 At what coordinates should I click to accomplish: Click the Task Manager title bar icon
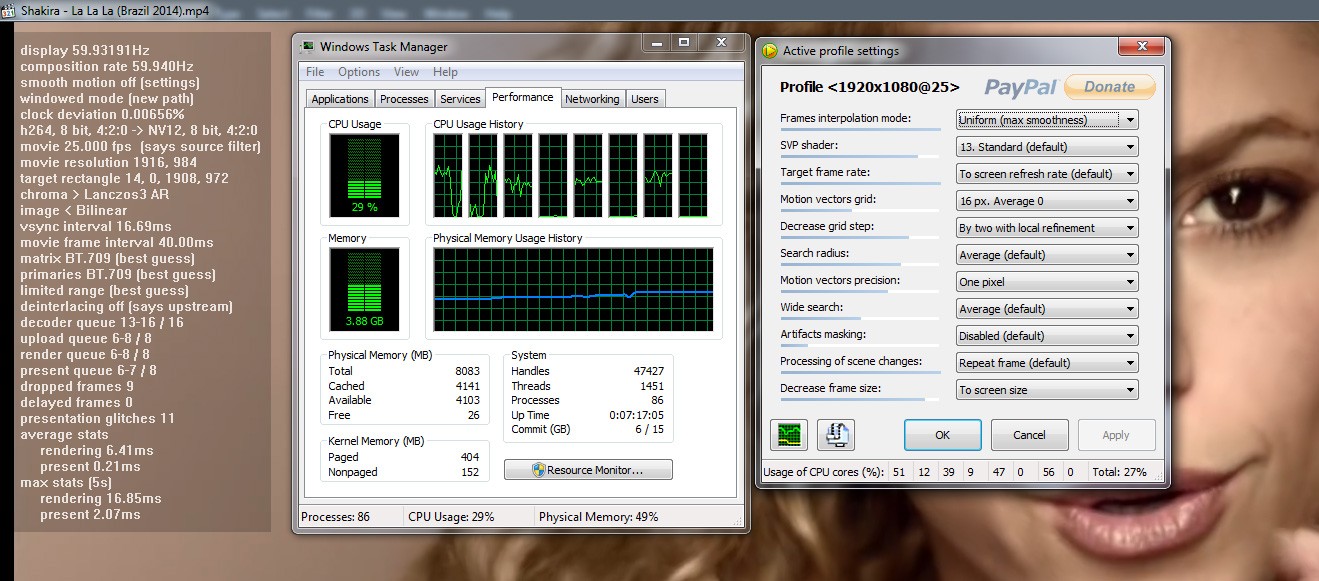point(308,47)
